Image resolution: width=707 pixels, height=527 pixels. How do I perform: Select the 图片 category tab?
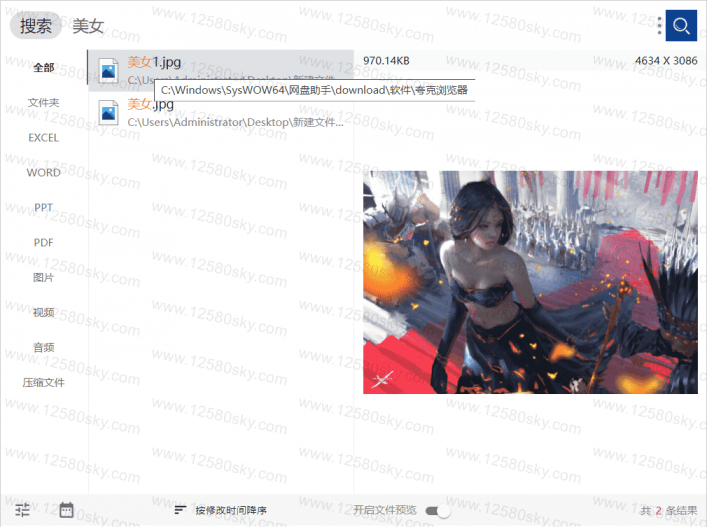(43, 277)
